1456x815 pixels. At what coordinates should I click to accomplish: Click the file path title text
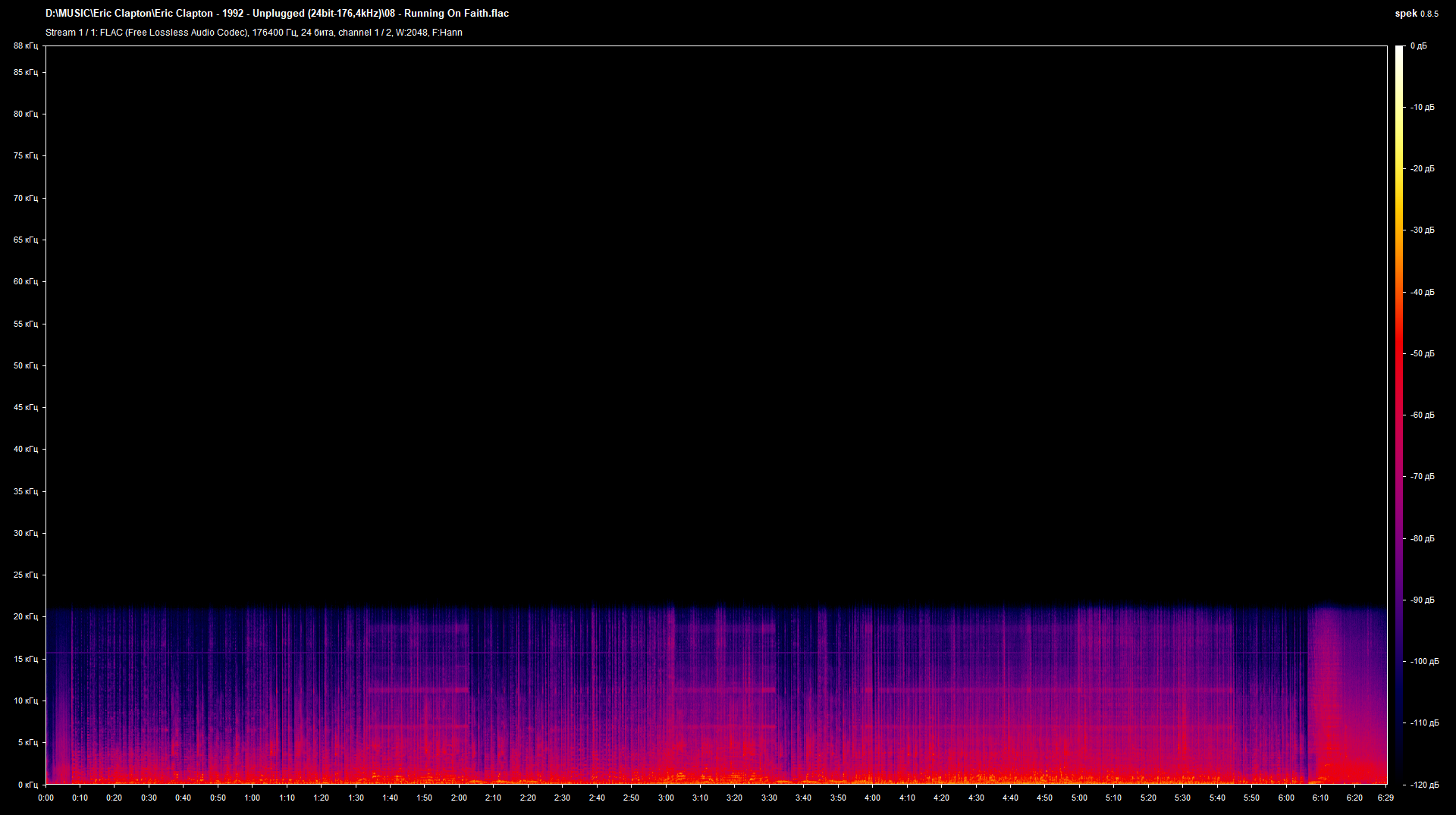277,14
